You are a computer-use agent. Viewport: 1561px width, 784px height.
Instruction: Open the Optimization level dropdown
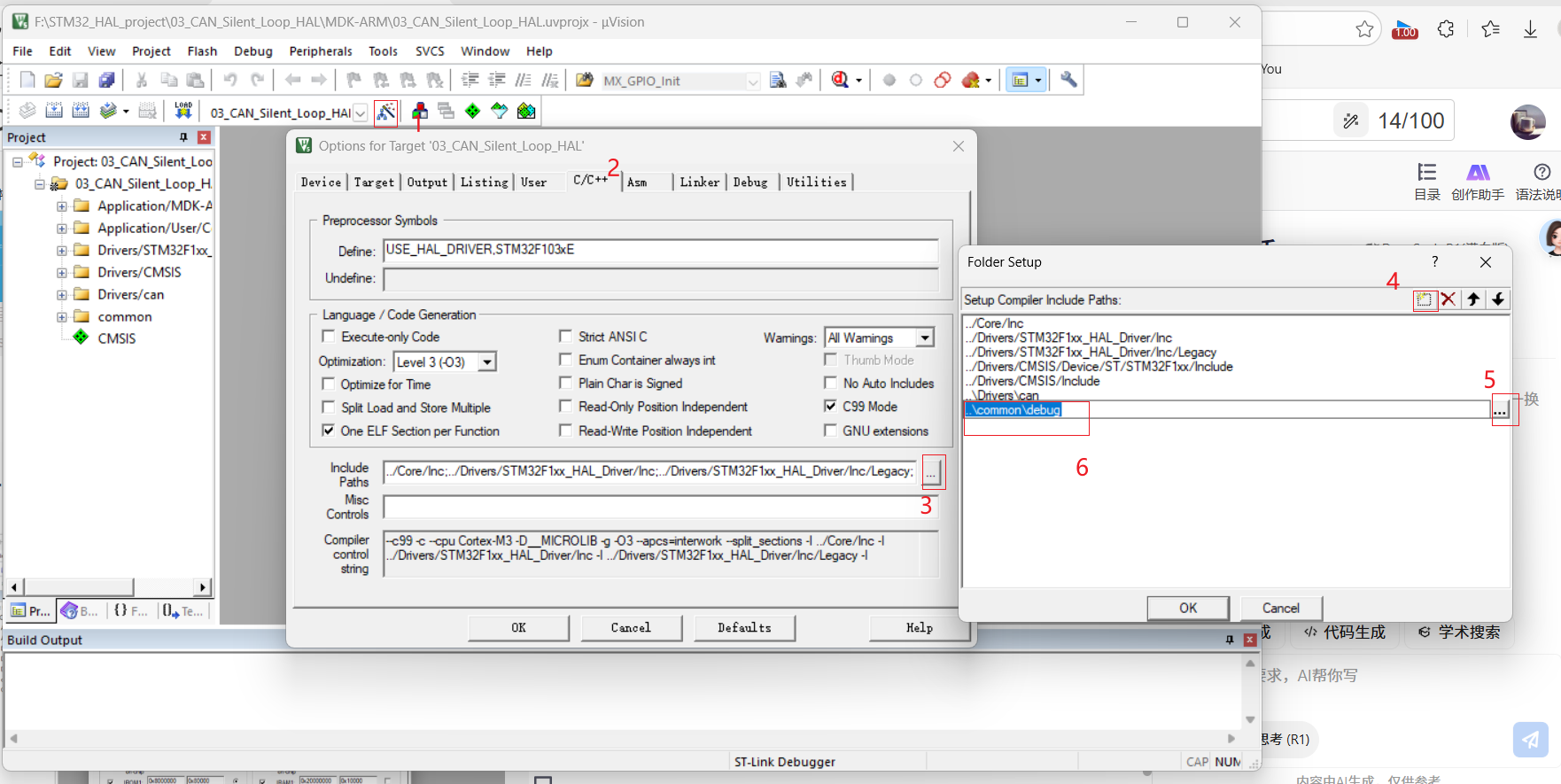tap(486, 361)
